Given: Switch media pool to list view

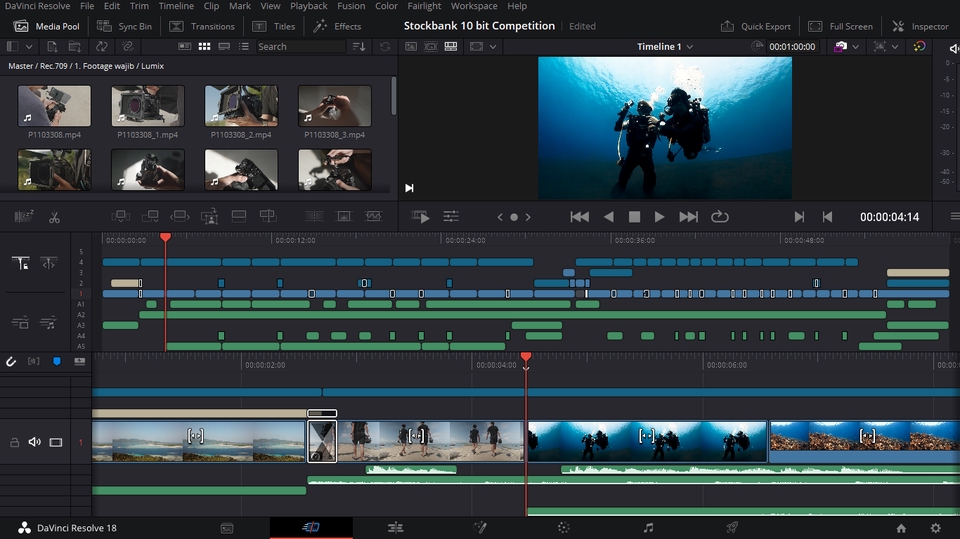Looking at the screenshot, I should point(244,47).
